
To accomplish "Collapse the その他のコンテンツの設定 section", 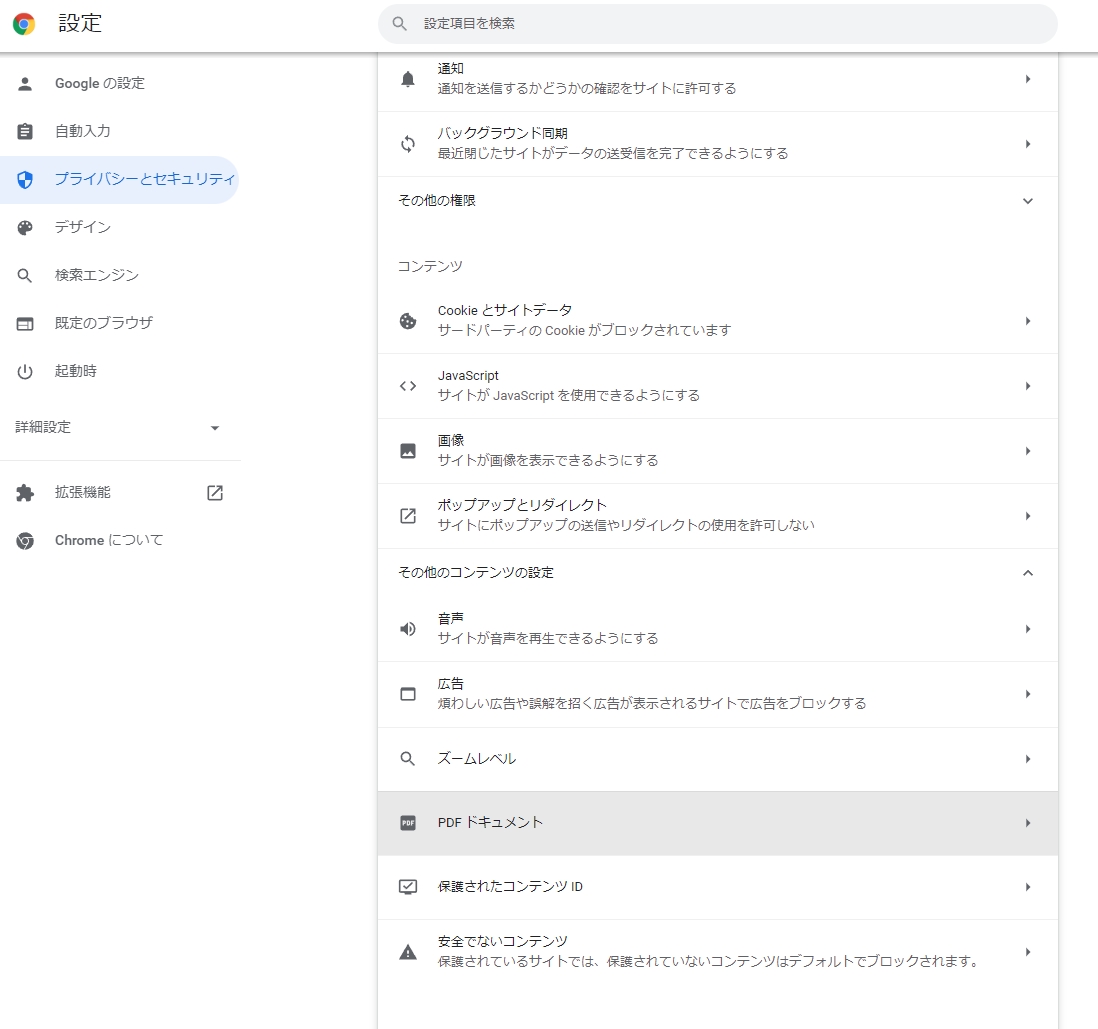I will tap(1027, 573).
